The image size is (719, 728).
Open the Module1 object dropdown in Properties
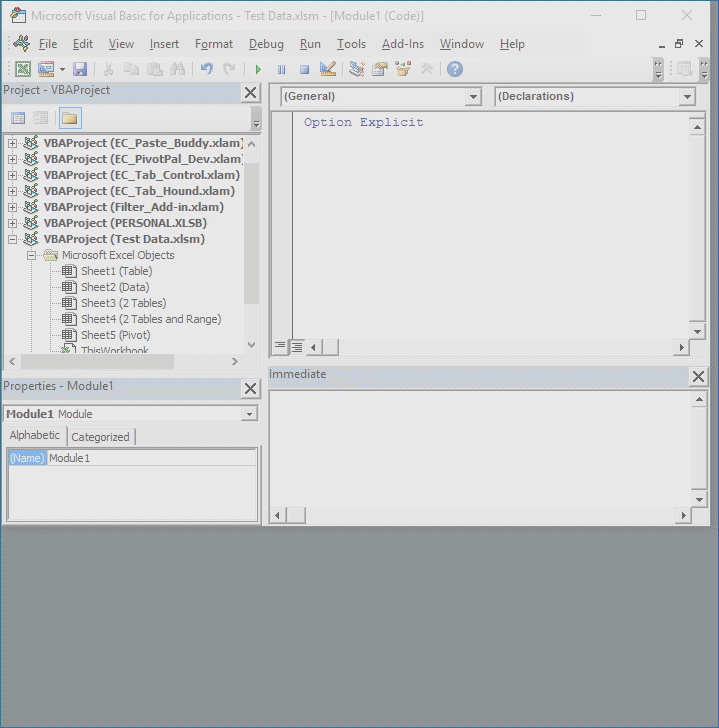pyautogui.click(x=249, y=414)
